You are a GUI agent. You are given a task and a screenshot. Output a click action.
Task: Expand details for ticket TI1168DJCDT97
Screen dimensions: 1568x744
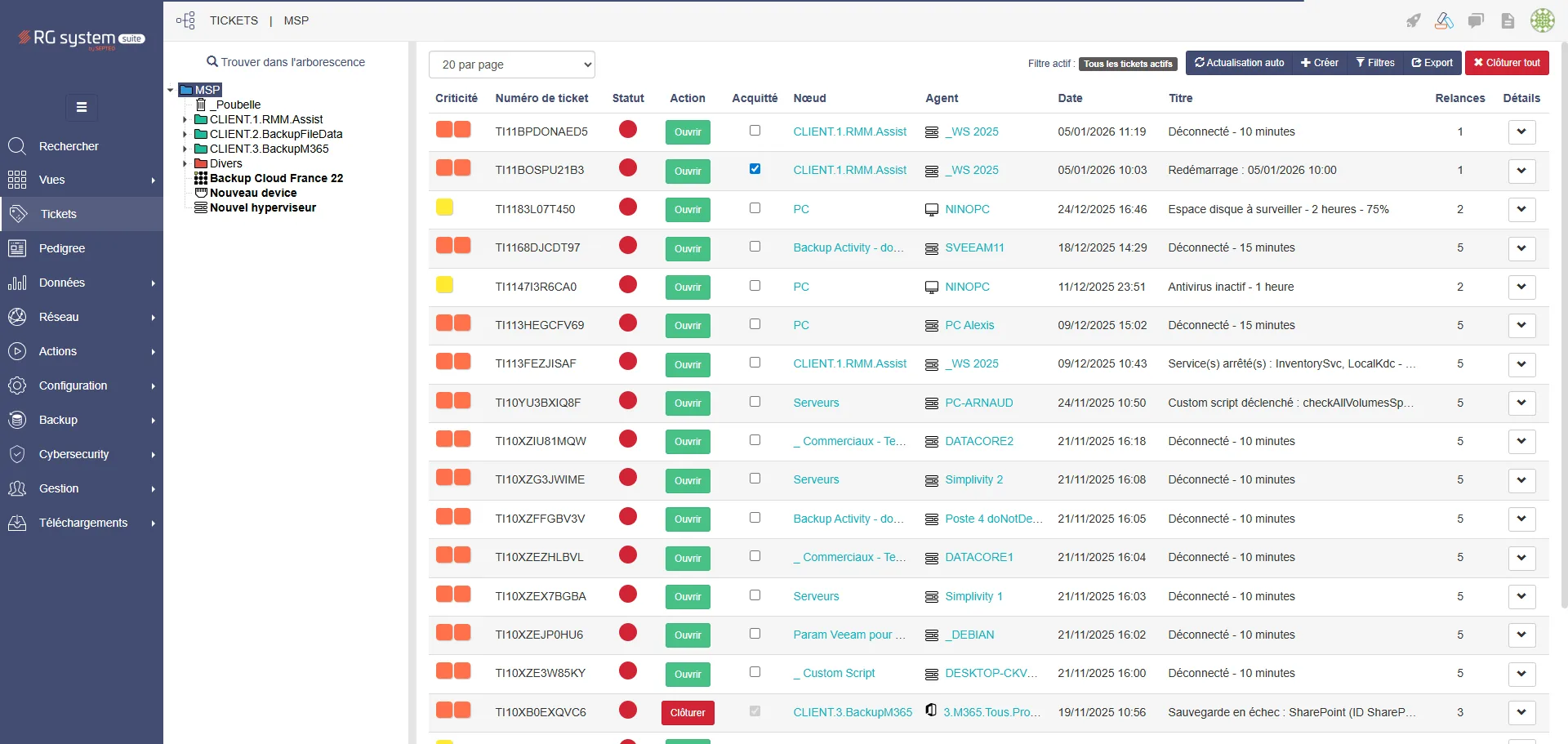tap(1521, 248)
